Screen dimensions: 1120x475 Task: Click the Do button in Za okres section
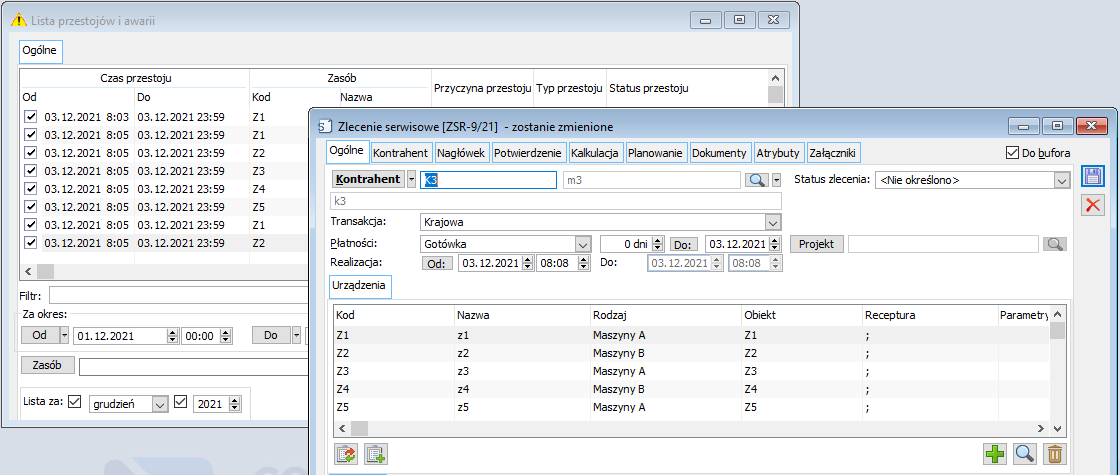tap(271, 335)
